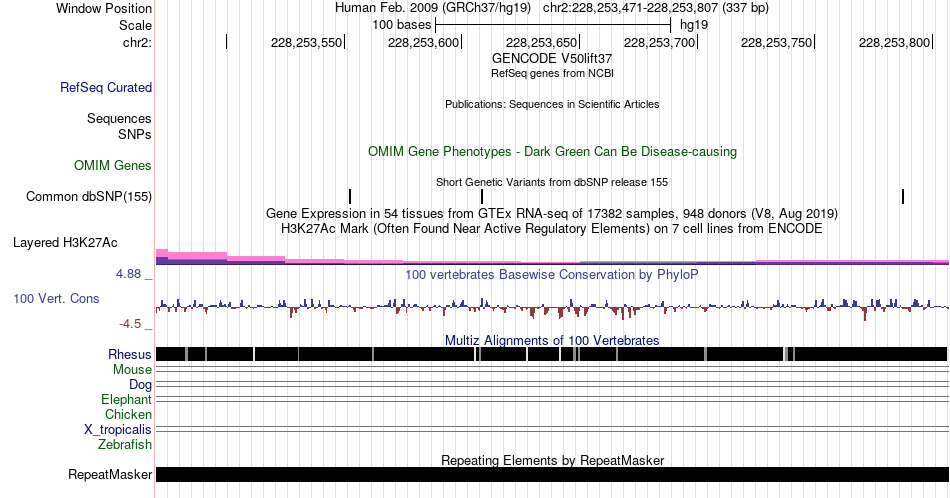
Task: Click the -4.5 PhyloP lower value
Action: 130,324
